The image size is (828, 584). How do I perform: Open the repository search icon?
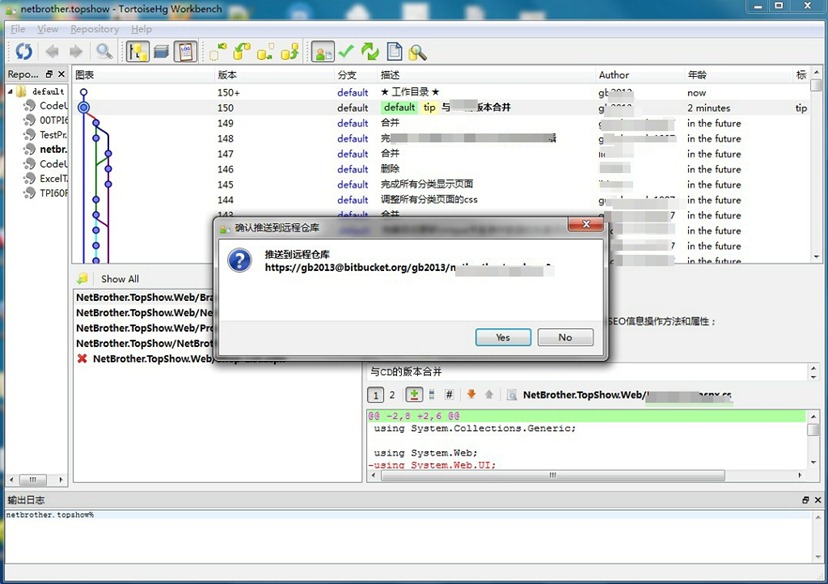[418, 52]
